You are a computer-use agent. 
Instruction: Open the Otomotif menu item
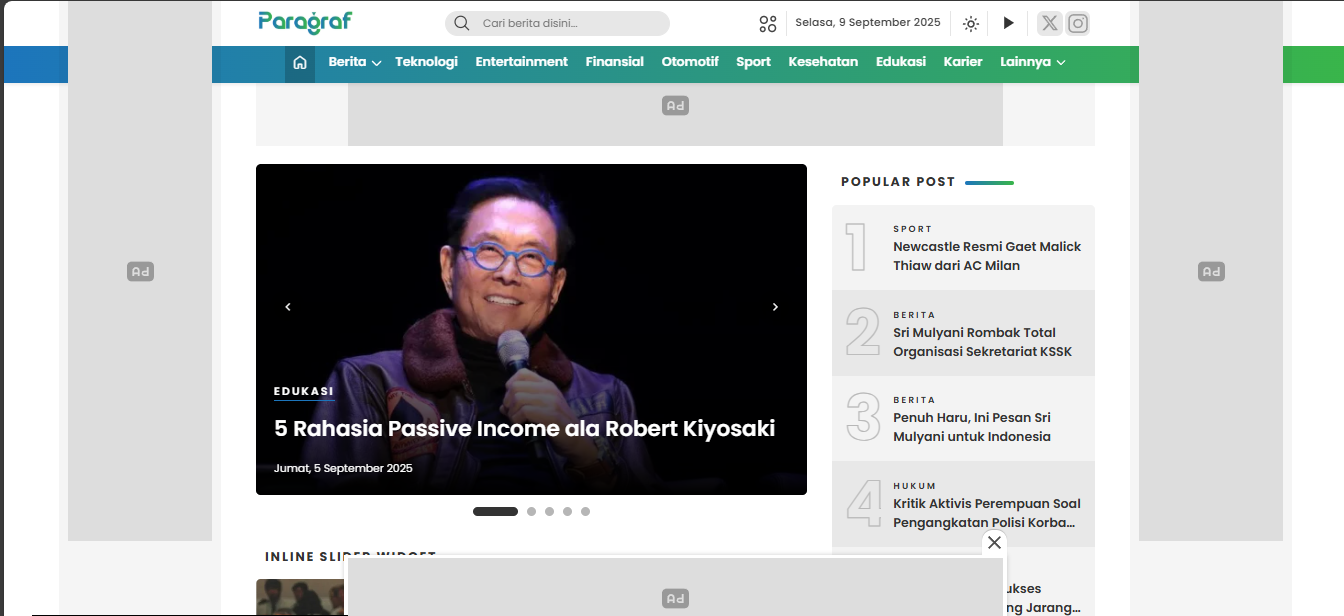coord(689,62)
